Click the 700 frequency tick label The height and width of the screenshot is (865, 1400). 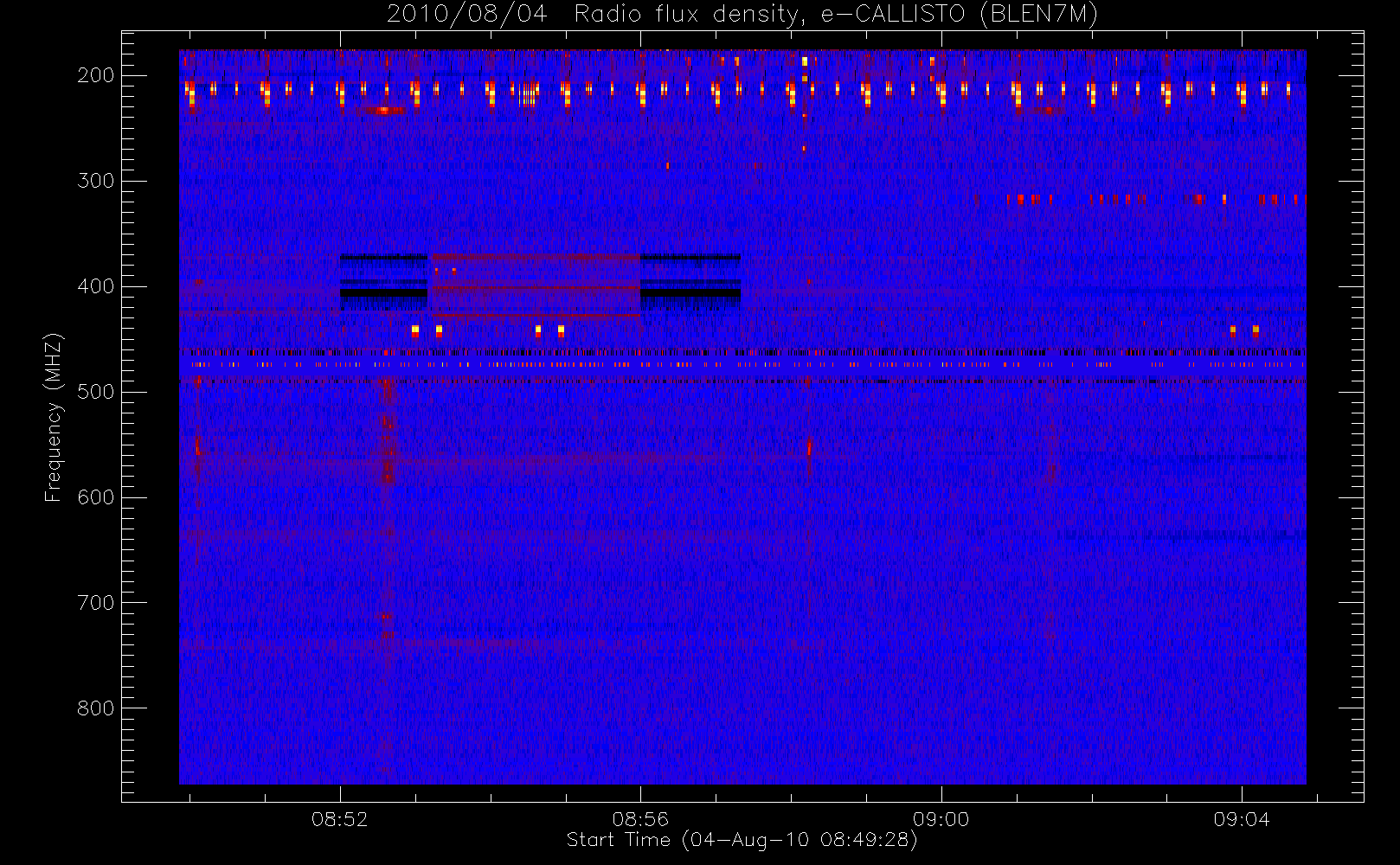[x=95, y=603]
